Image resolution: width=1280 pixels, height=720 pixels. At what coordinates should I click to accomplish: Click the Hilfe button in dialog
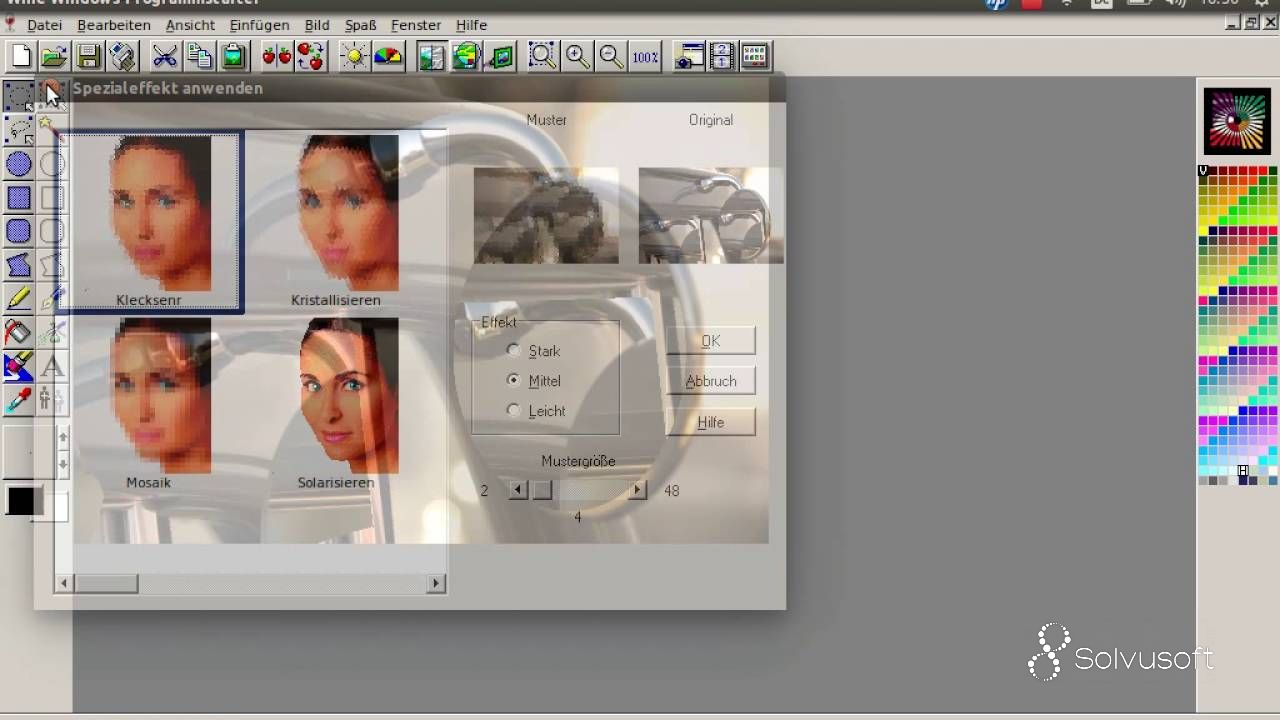[711, 422]
